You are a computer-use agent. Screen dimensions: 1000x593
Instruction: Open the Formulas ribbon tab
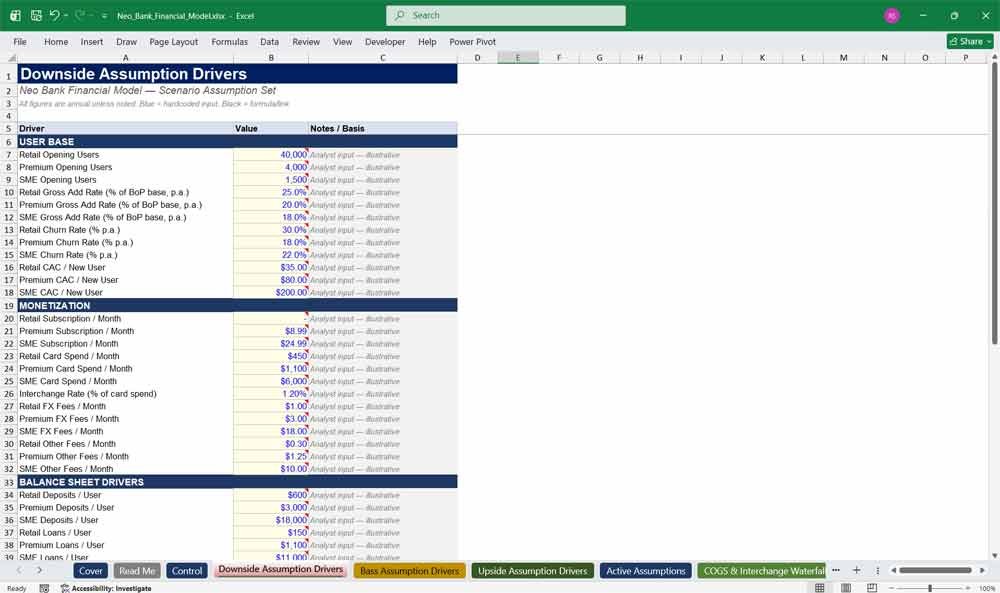point(230,41)
